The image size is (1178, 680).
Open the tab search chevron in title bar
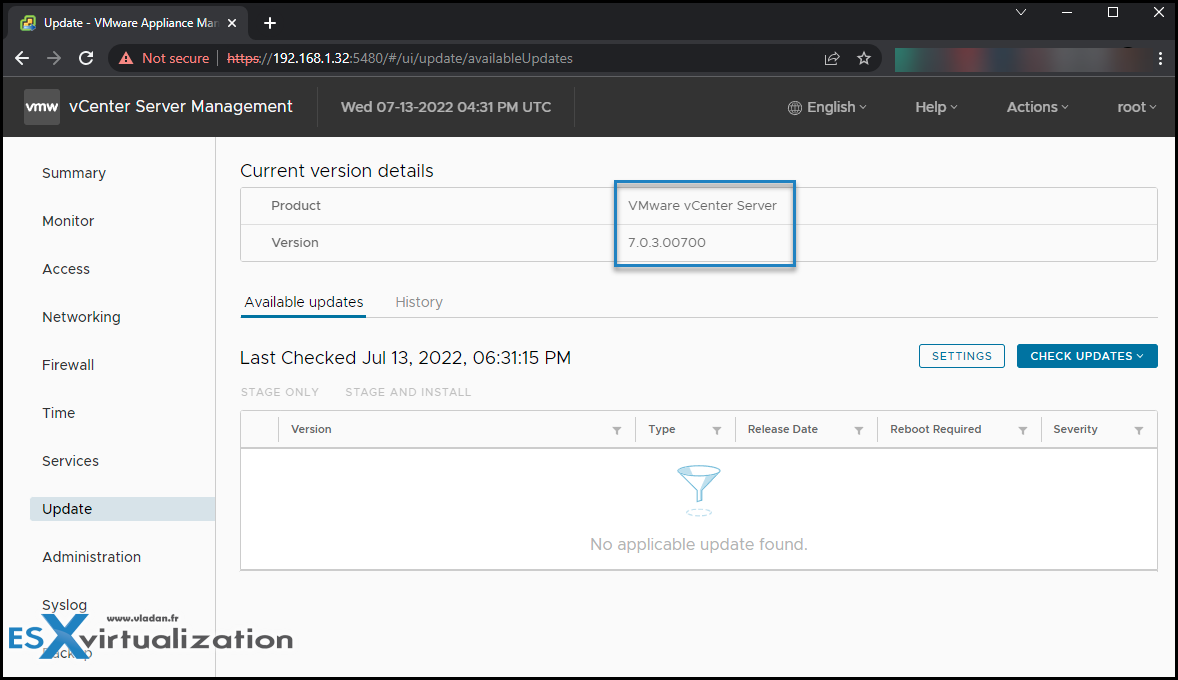coord(1021,12)
